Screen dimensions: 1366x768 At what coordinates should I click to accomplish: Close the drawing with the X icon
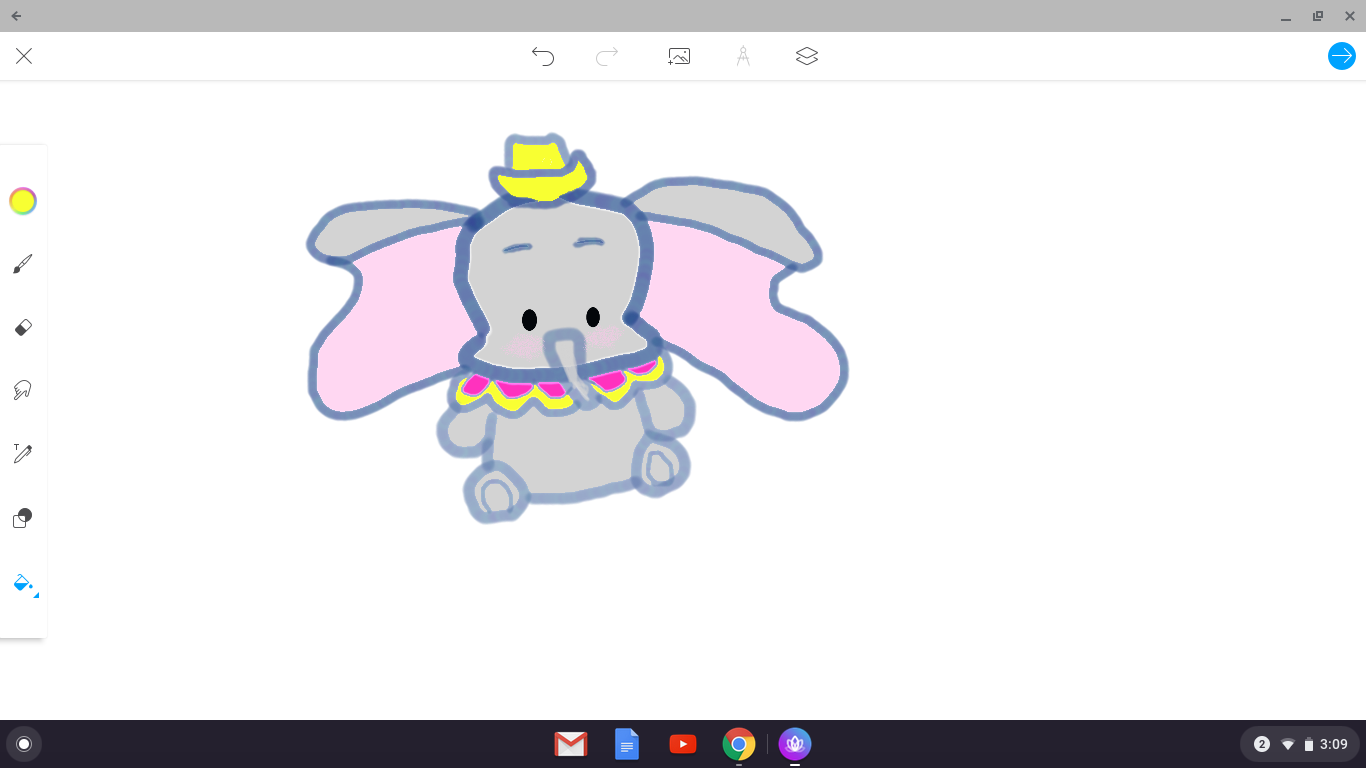[24, 56]
